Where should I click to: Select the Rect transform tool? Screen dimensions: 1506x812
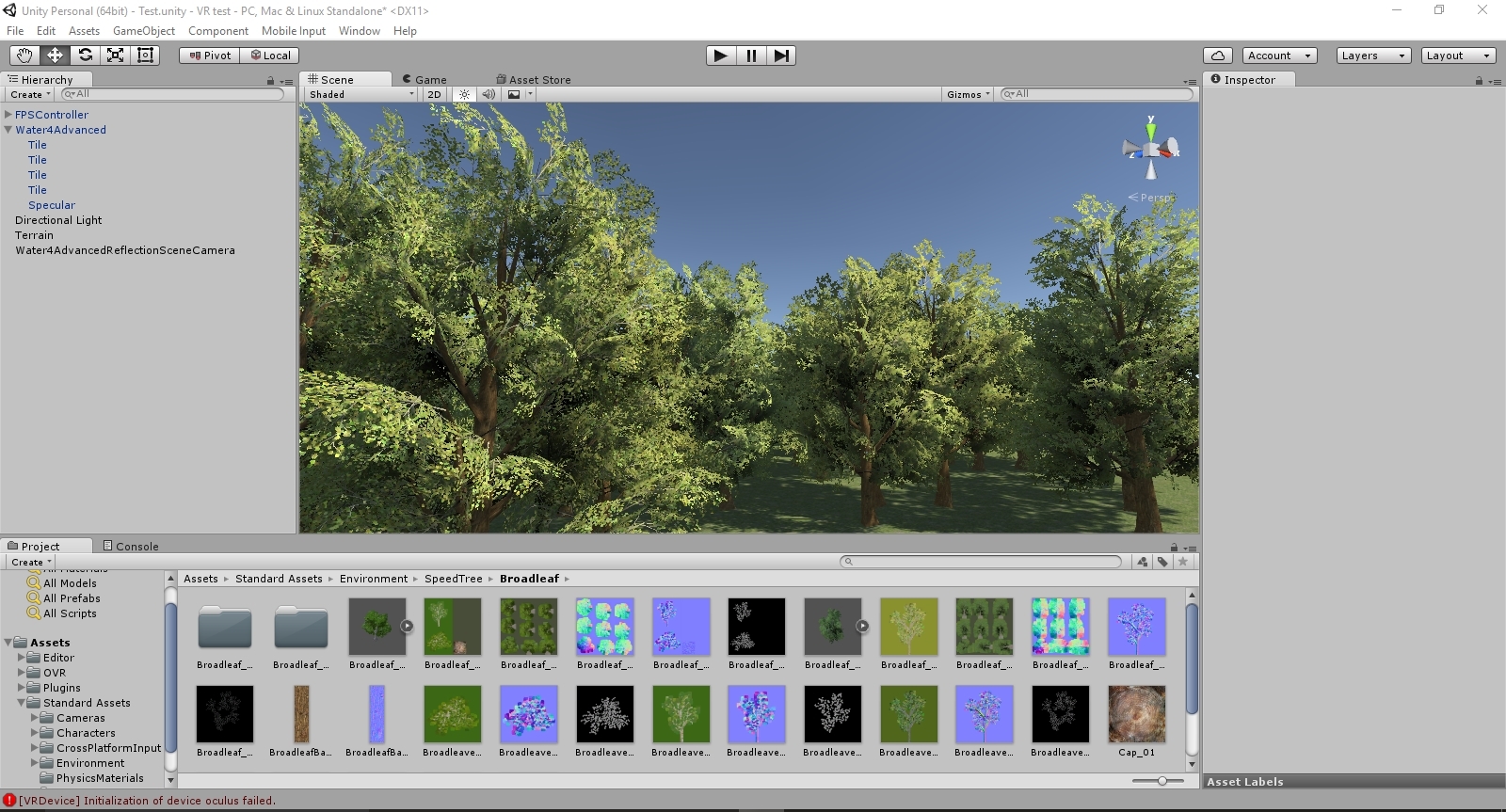(x=145, y=56)
